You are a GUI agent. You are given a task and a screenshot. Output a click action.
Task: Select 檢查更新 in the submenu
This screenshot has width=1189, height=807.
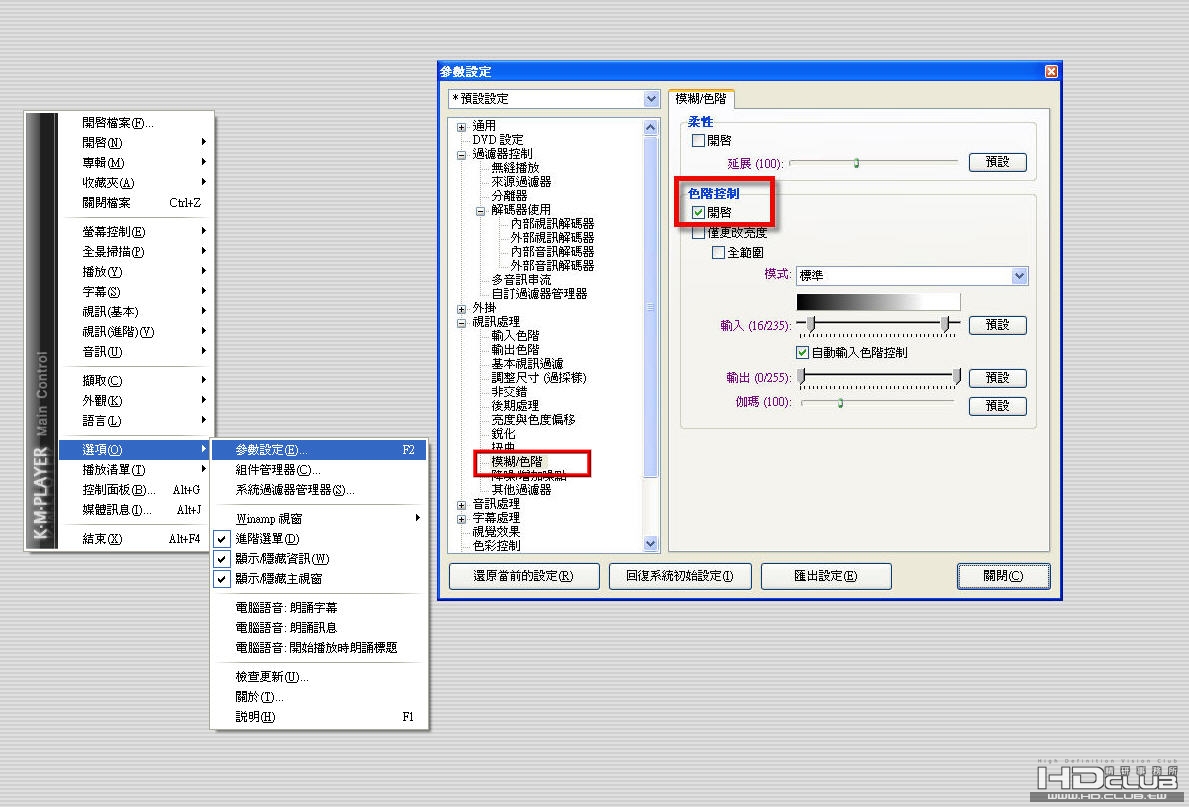(x=318, y=677)
